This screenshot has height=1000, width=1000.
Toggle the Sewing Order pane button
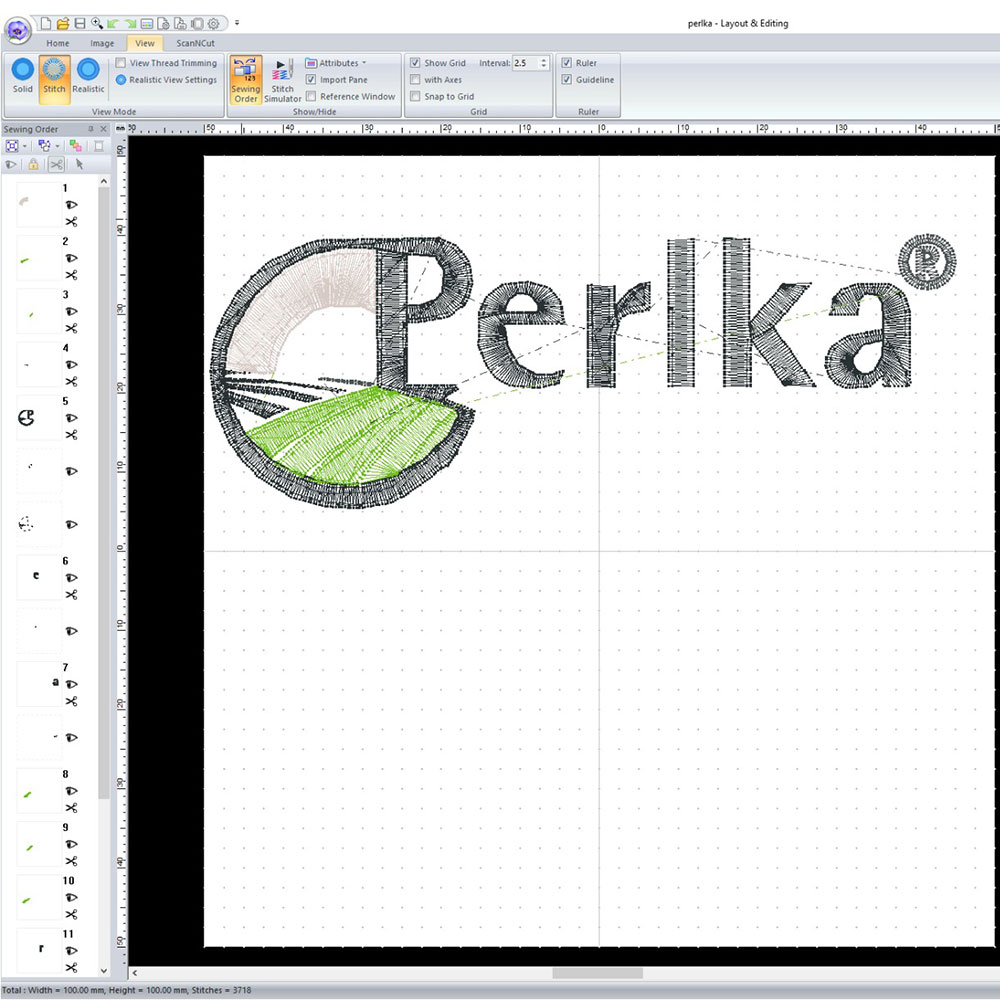(x=246, y=80)
